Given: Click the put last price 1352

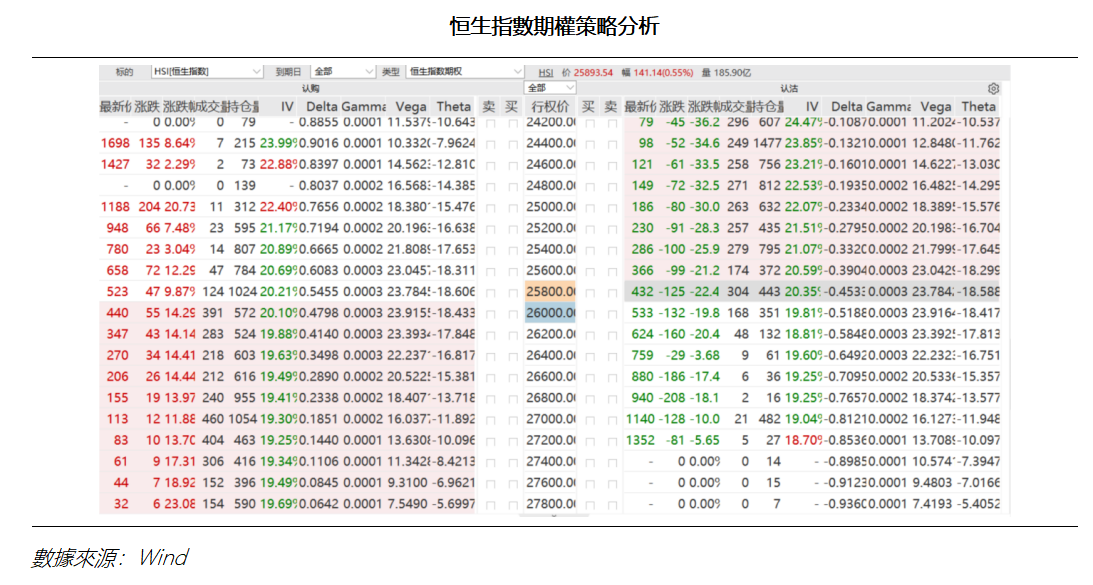Looking at the screenshot, I should coord(640,441).
